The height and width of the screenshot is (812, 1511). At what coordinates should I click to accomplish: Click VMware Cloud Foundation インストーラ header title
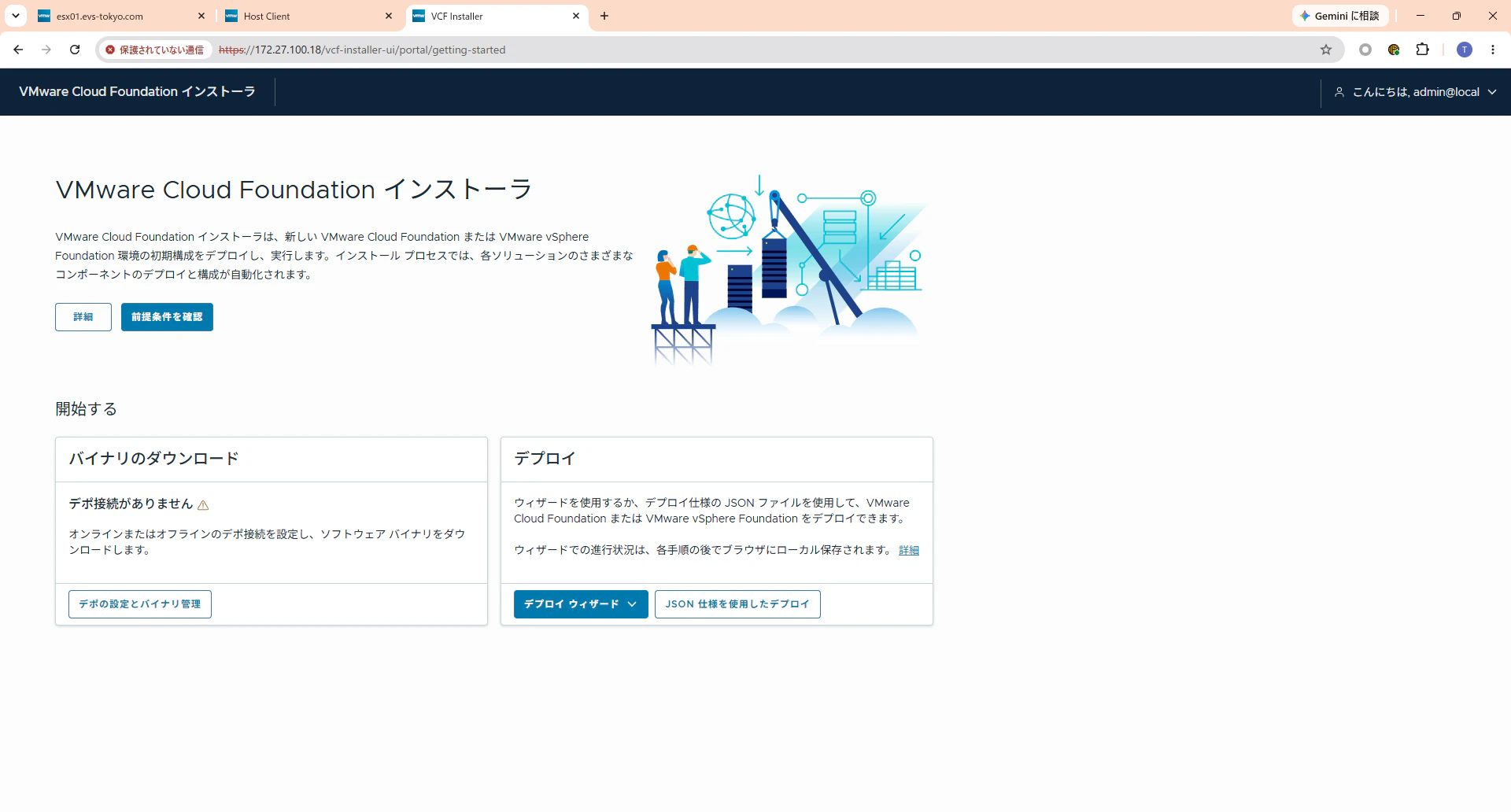pyautogui.click(x=137, y=92)
